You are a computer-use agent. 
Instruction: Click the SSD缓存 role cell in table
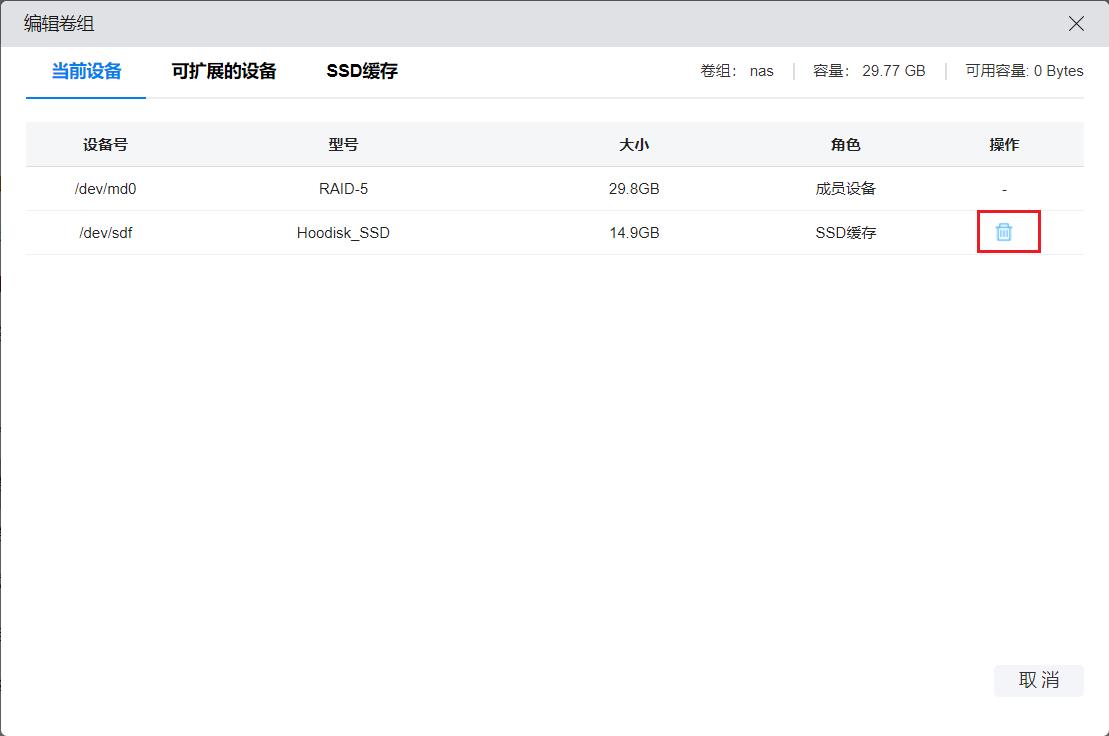pyautogui.click(x=845, y=233)
